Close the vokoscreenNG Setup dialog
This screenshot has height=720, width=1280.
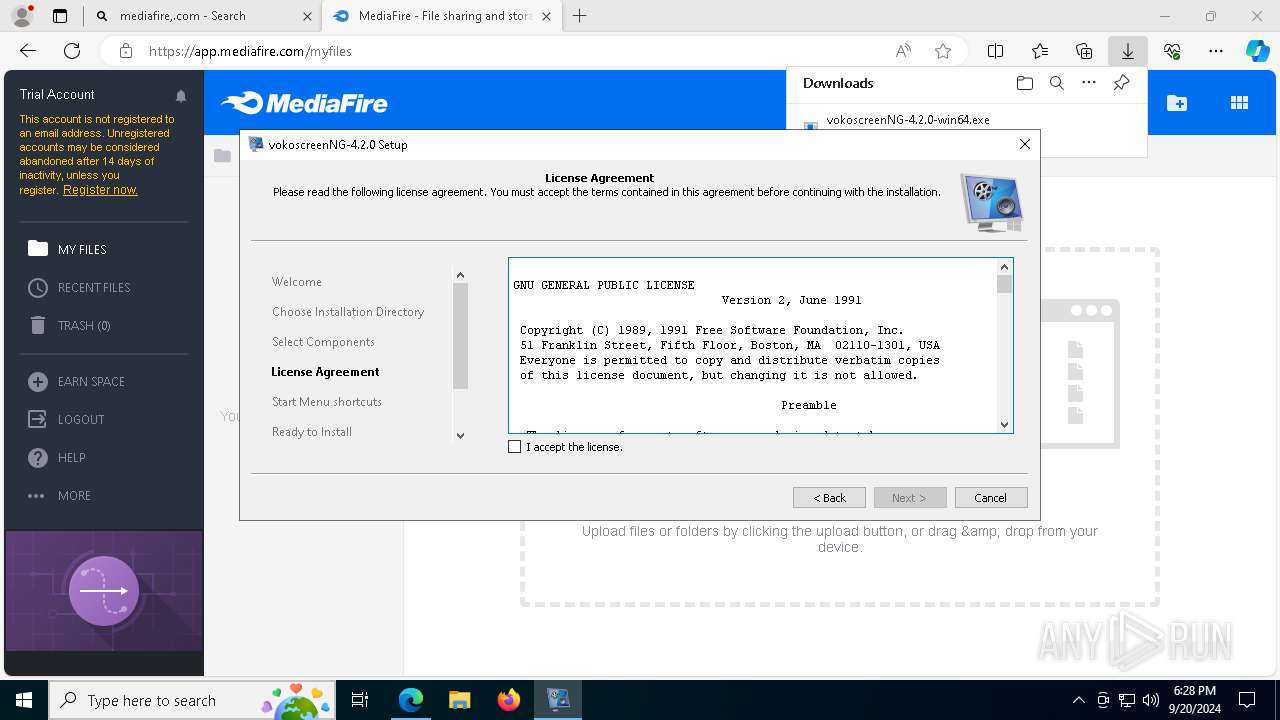click(x=1024, y=144)
